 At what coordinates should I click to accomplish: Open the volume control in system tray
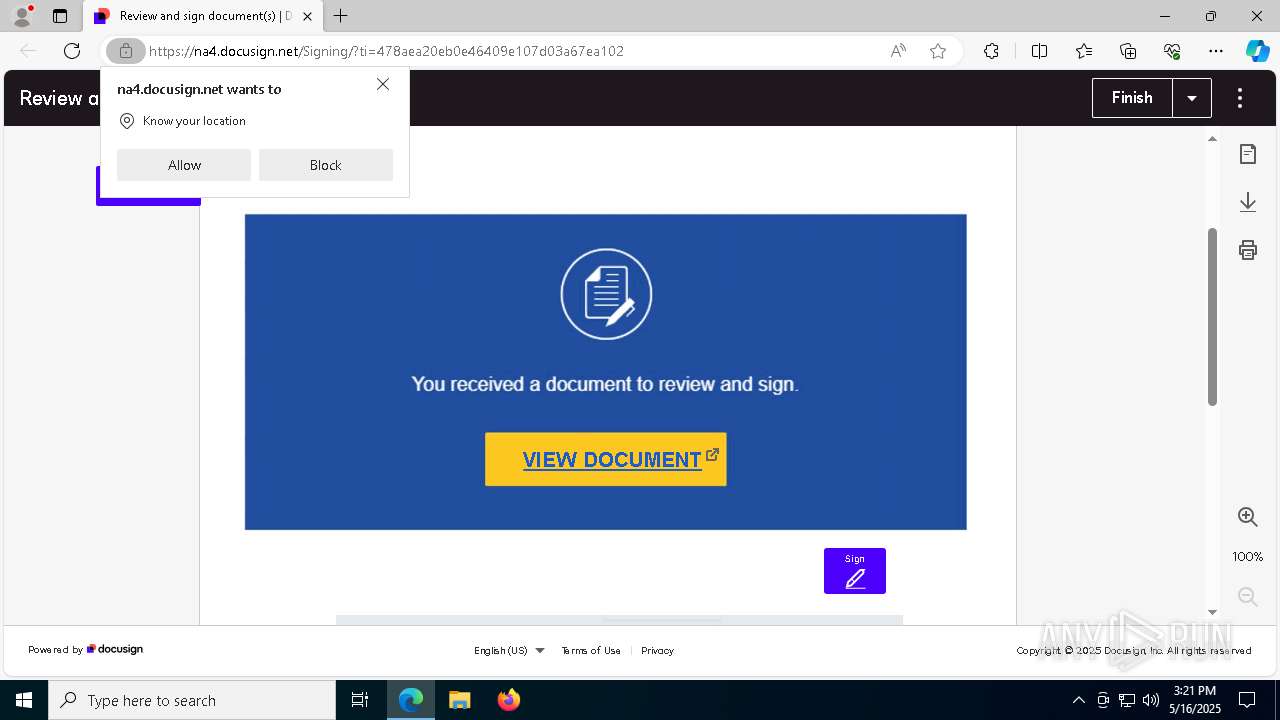click(x=1151, y=700)
